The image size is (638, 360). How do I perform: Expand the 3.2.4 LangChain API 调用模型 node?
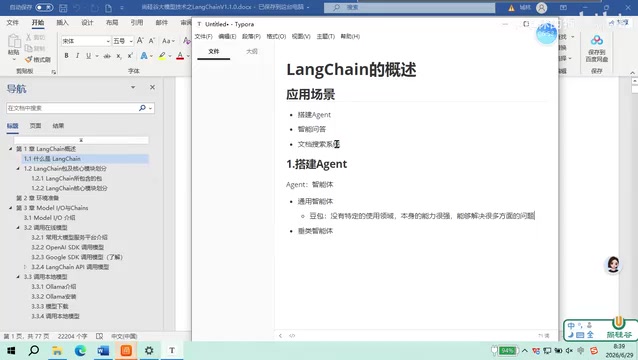tap(25, 267)
